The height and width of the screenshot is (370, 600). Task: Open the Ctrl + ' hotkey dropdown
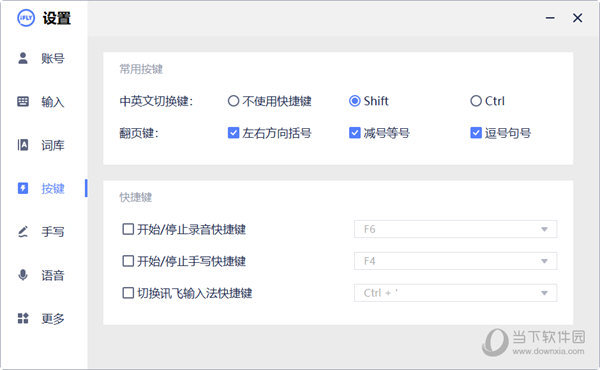[x=455, y=293]
